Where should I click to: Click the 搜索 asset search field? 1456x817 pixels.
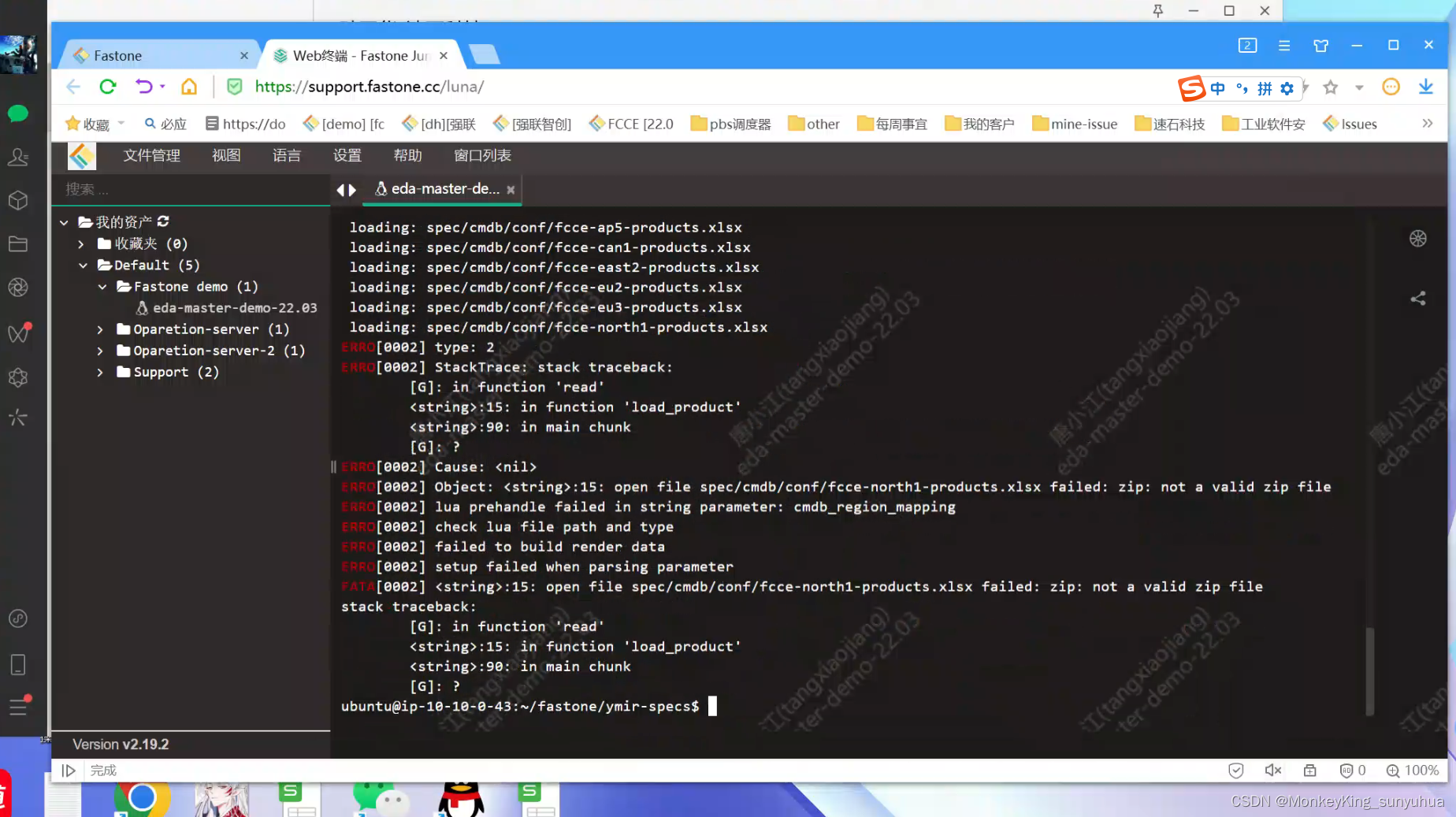click(189, 189)
